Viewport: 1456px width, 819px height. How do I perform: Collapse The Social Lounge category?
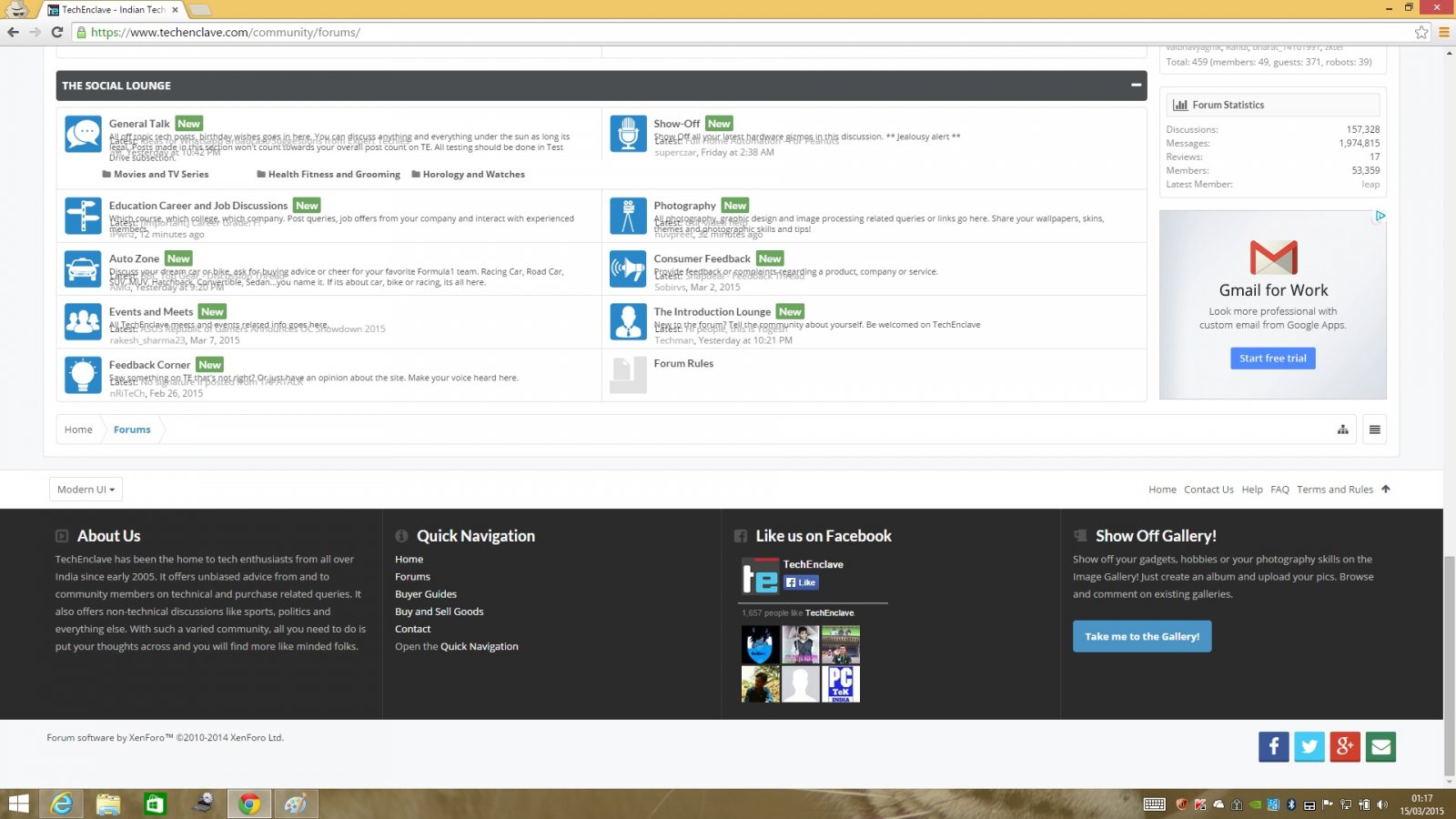tap(1136, 85)
